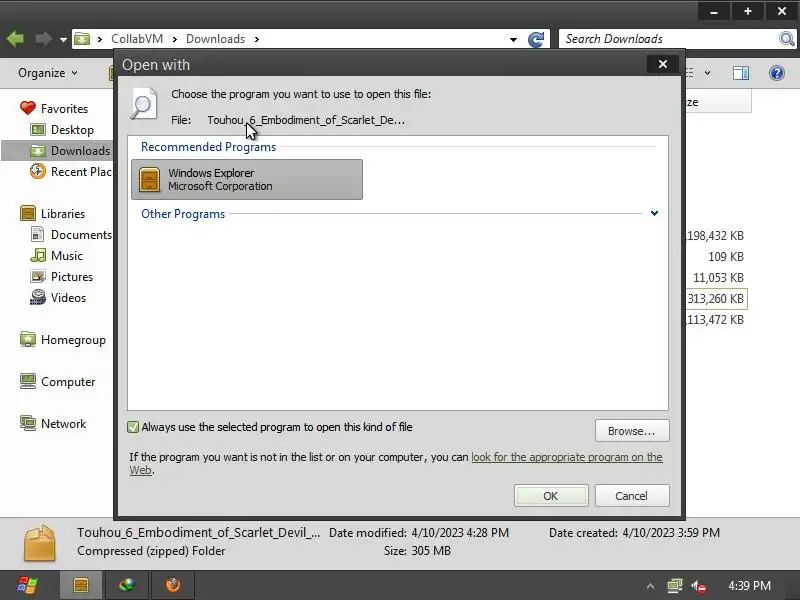Open Recent Places in Favorites
The height and width of the screenshot is (600, 800).
pyautogui.click(x=81, y=171)
